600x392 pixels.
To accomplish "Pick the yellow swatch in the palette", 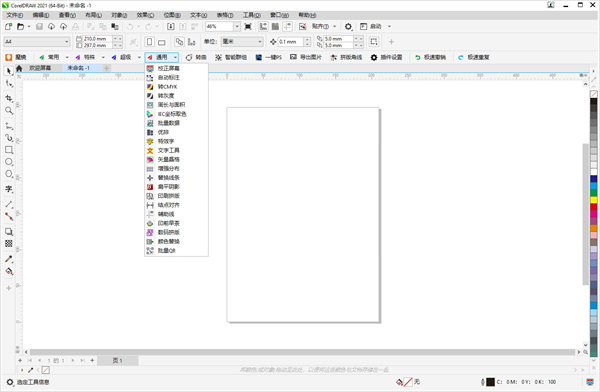I will click(593, 199).
